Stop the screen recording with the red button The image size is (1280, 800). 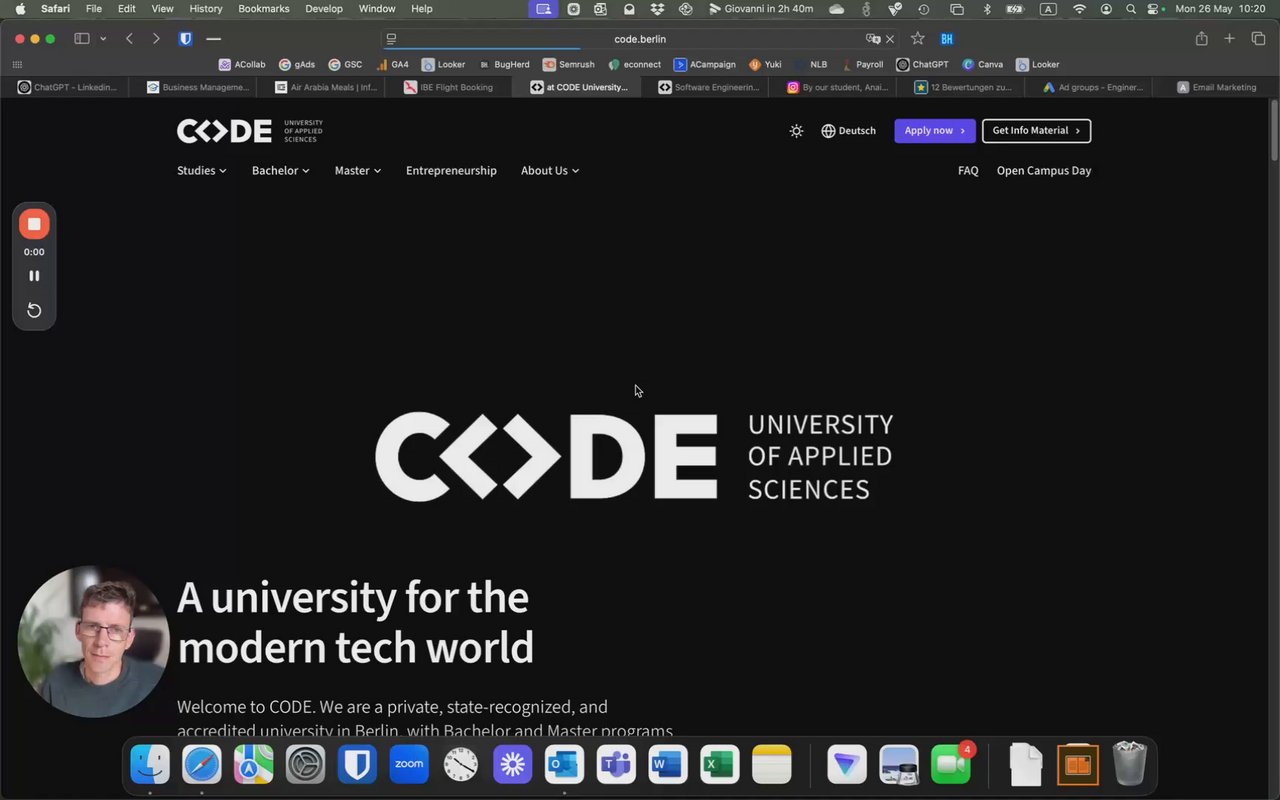[x=34, y=224]
